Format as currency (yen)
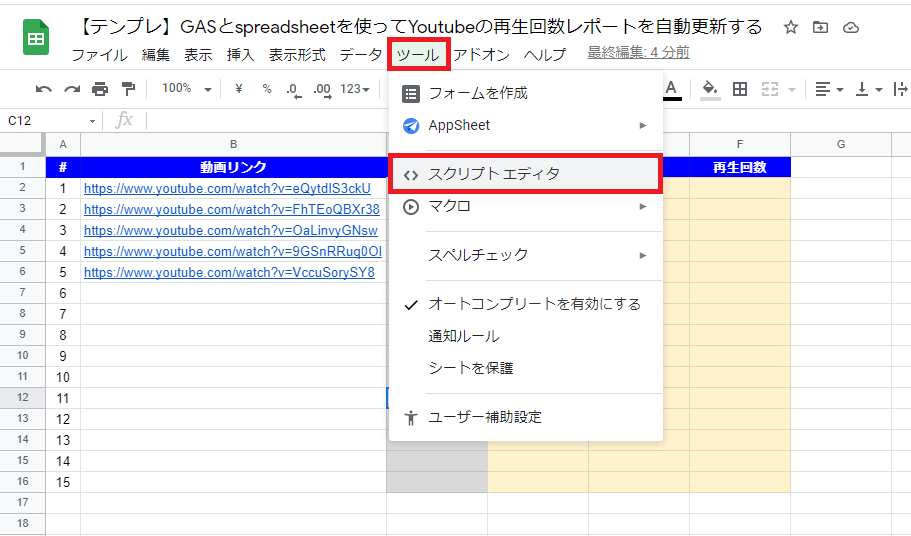The height and width of the screenshot is (536, 911). 238,89
